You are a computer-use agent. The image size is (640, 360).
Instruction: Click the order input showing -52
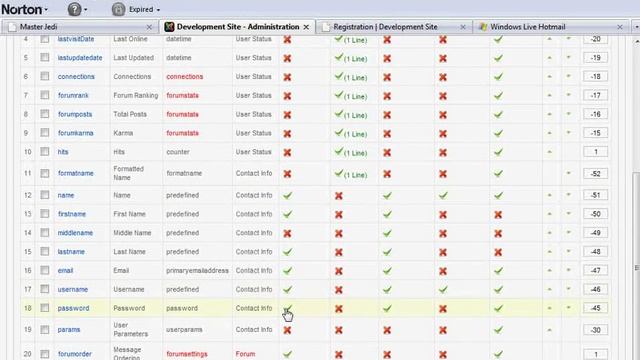point(595,173)
